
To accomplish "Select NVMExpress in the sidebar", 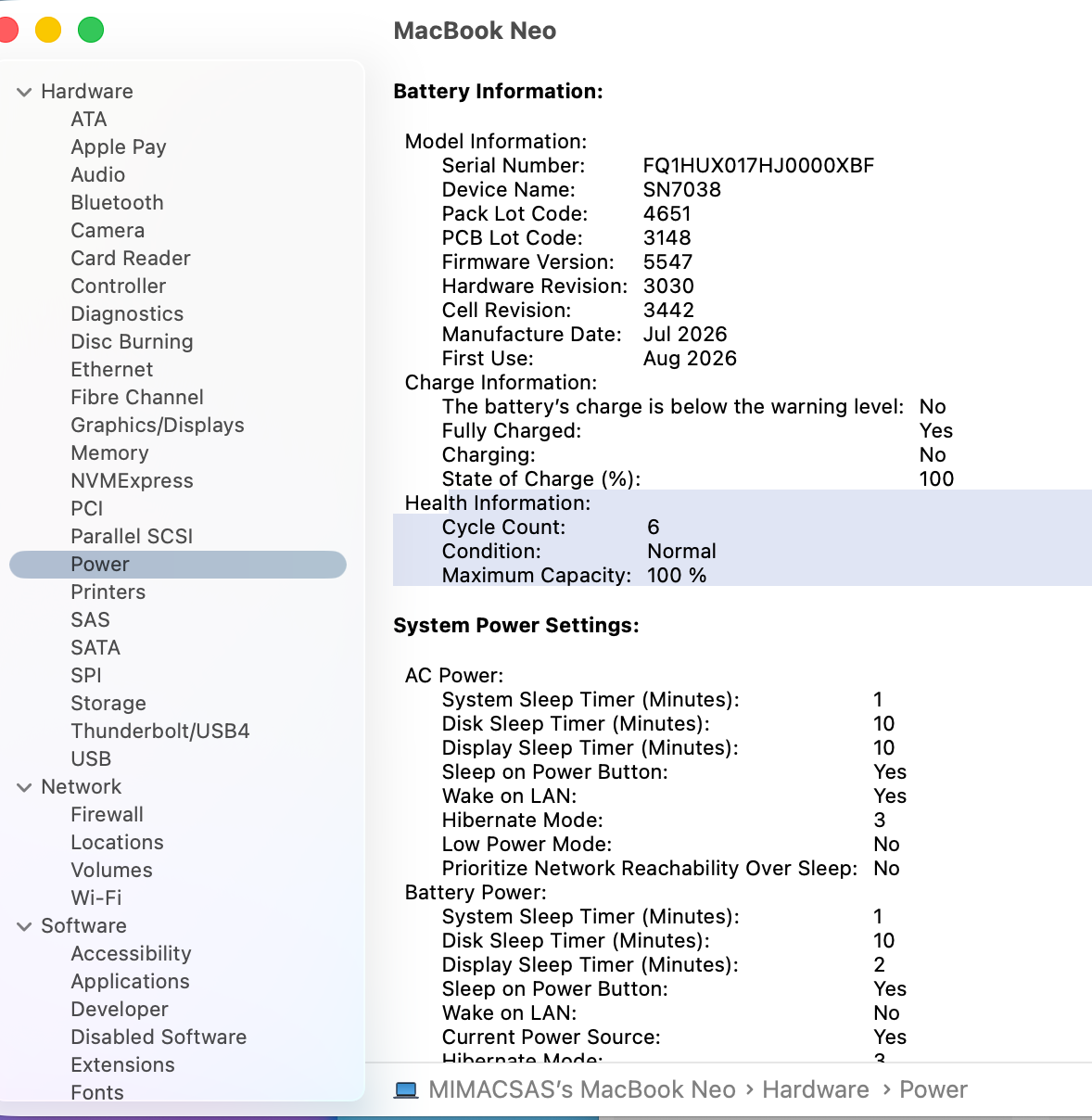I will [x=133, y=481].
